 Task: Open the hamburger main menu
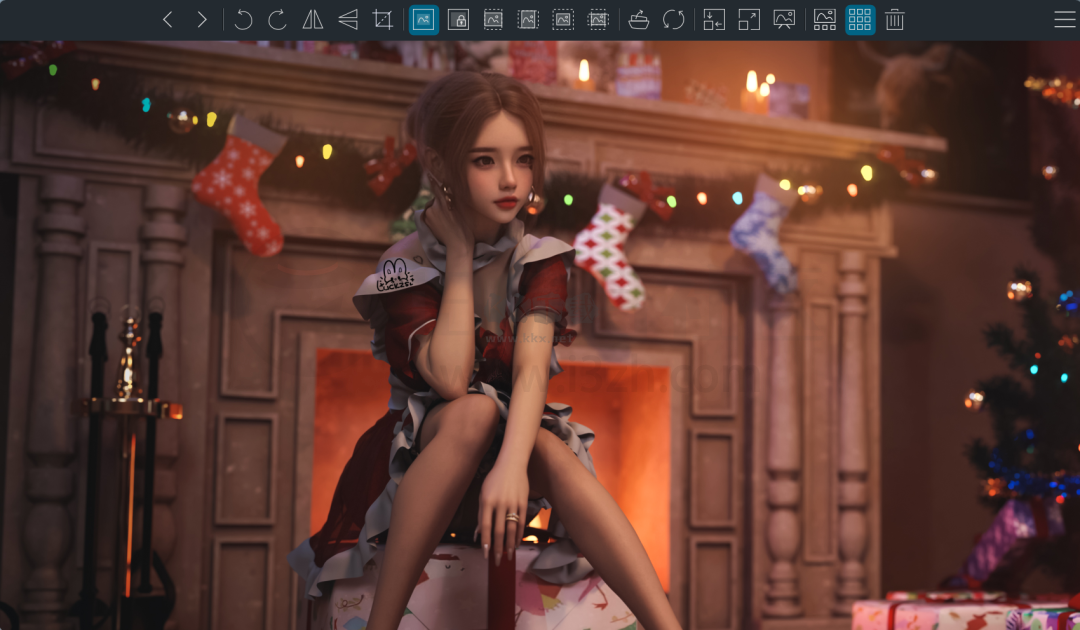pos(1064,19)
